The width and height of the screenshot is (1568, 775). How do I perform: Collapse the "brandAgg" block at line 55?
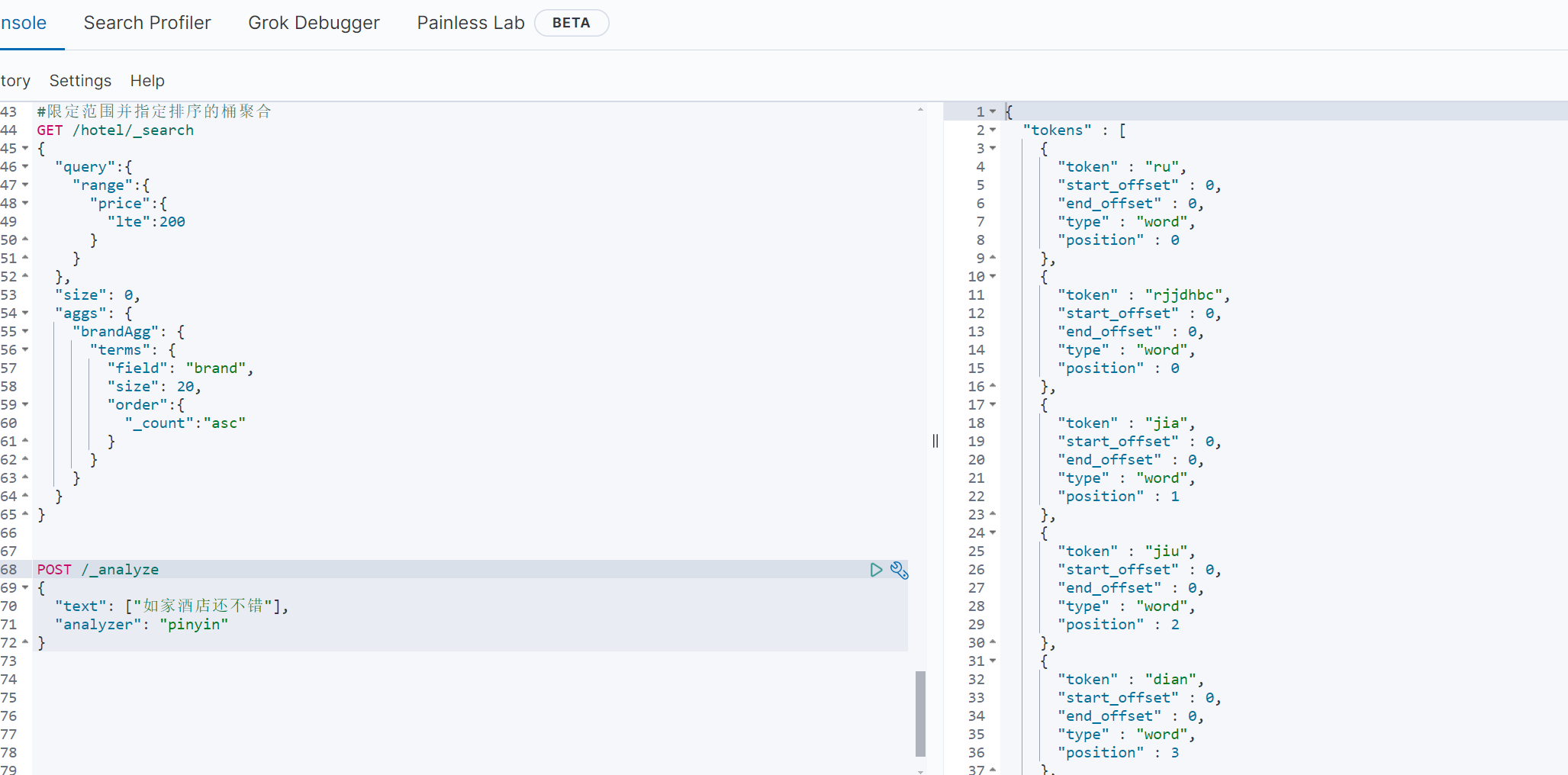point(25,332)
